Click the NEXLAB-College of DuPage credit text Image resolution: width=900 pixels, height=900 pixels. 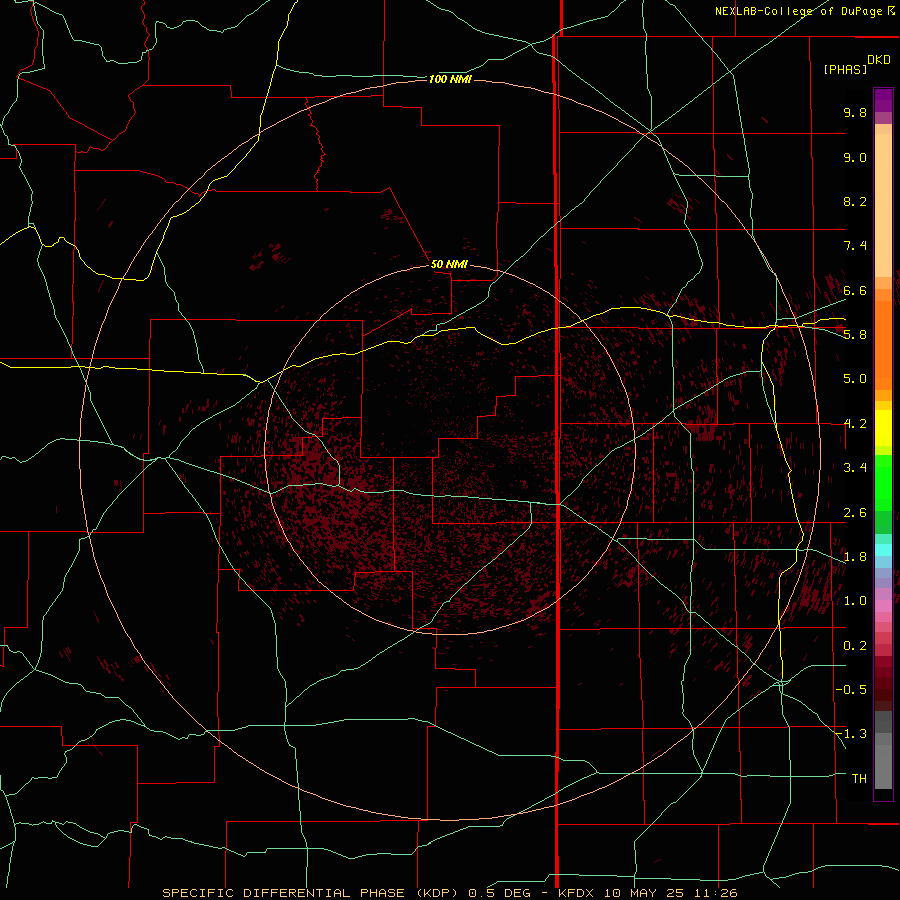[798, 11]
